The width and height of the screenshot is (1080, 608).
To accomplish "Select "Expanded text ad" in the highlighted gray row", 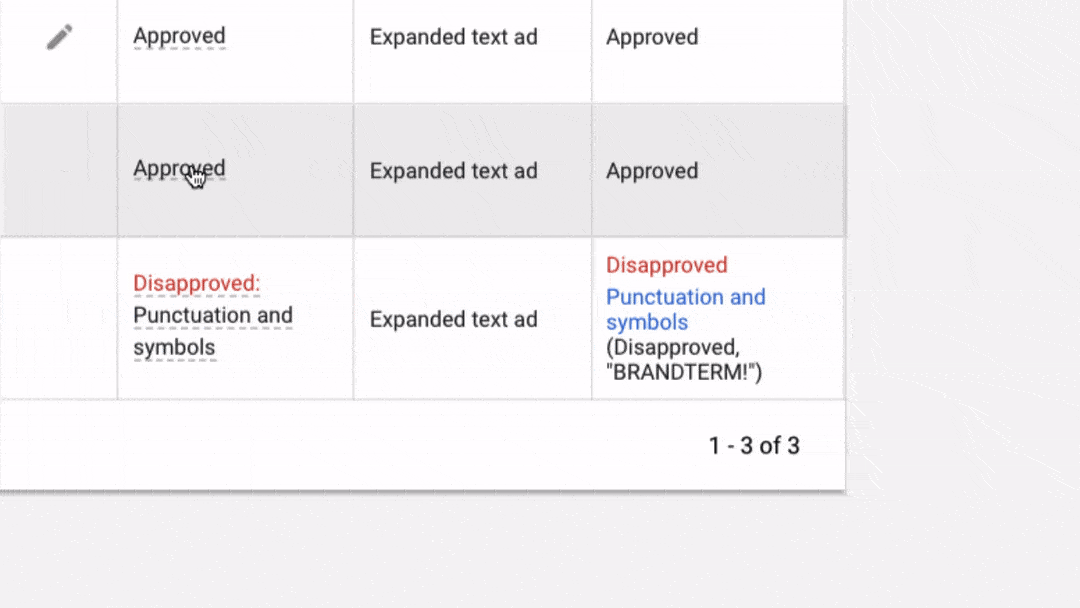I will click(453, 171).
